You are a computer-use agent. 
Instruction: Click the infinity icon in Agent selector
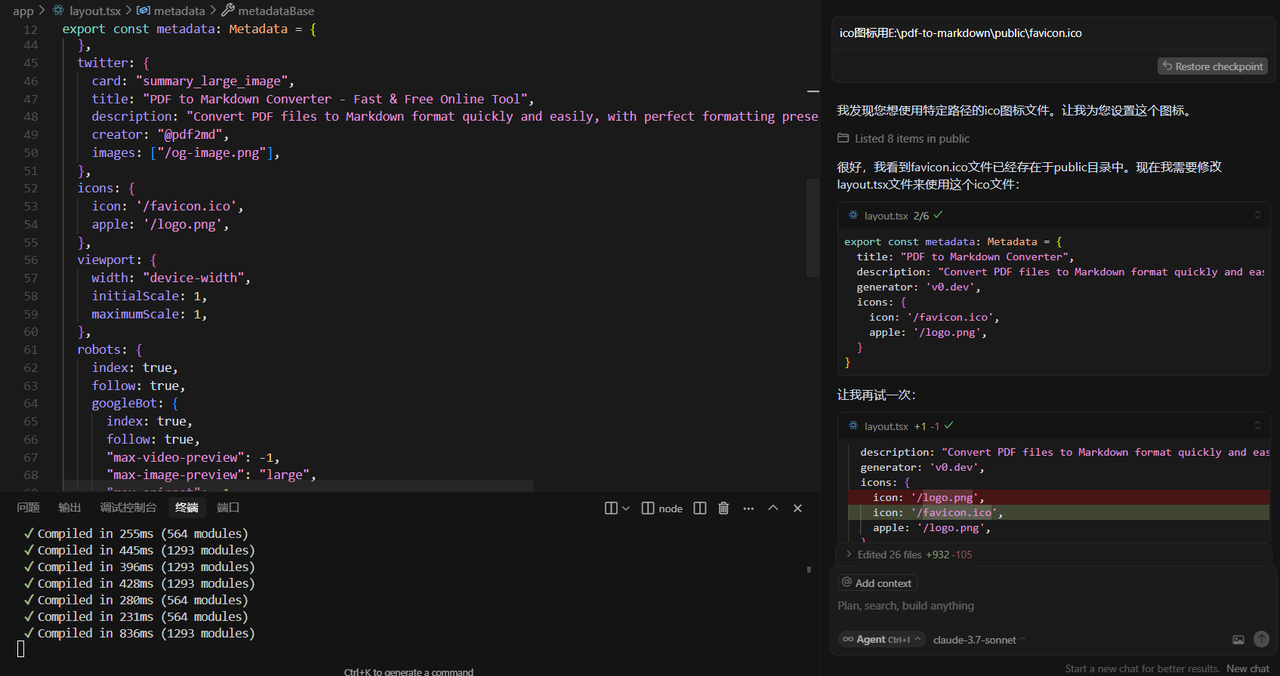tap(848, 639)
